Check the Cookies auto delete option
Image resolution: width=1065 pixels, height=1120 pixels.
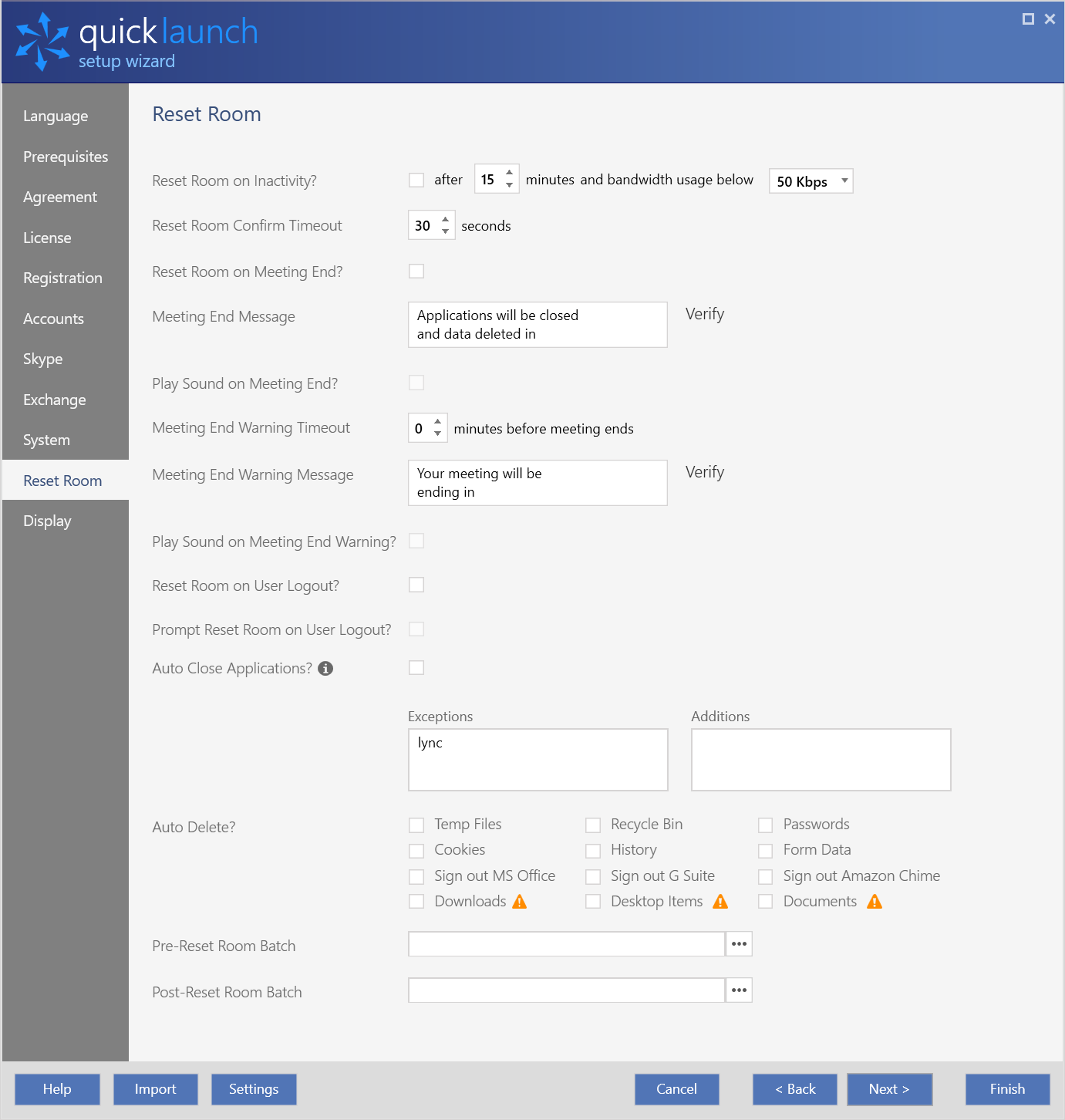coord(416,851)
